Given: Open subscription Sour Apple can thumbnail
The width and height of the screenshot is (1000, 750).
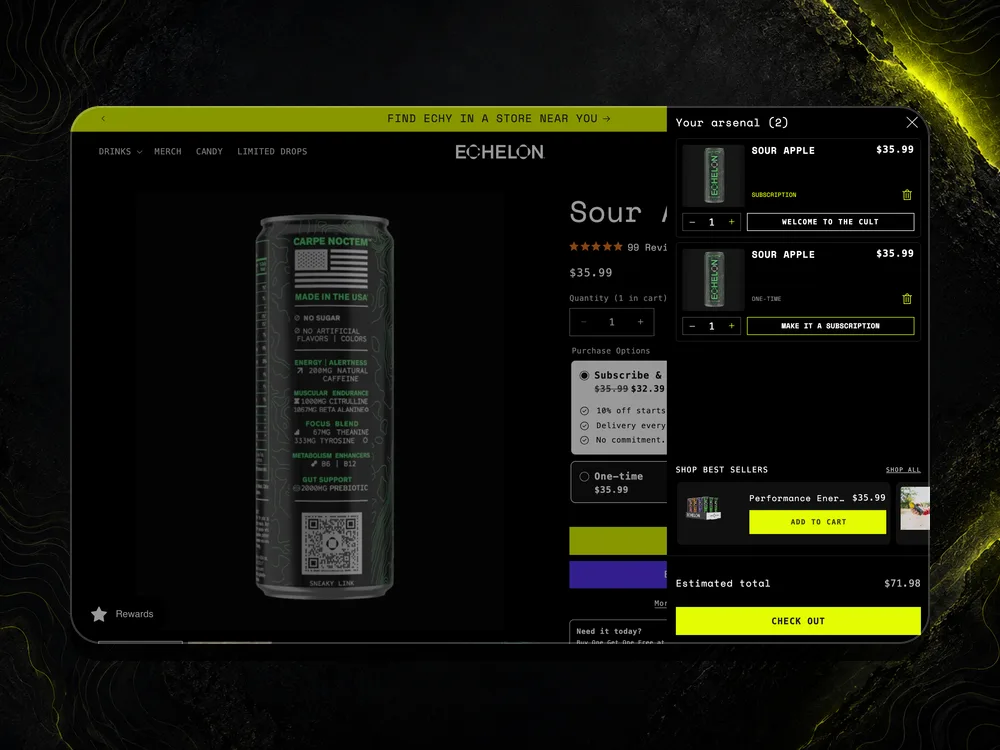Looking at the screenshot, I should [x=714, y=175].
